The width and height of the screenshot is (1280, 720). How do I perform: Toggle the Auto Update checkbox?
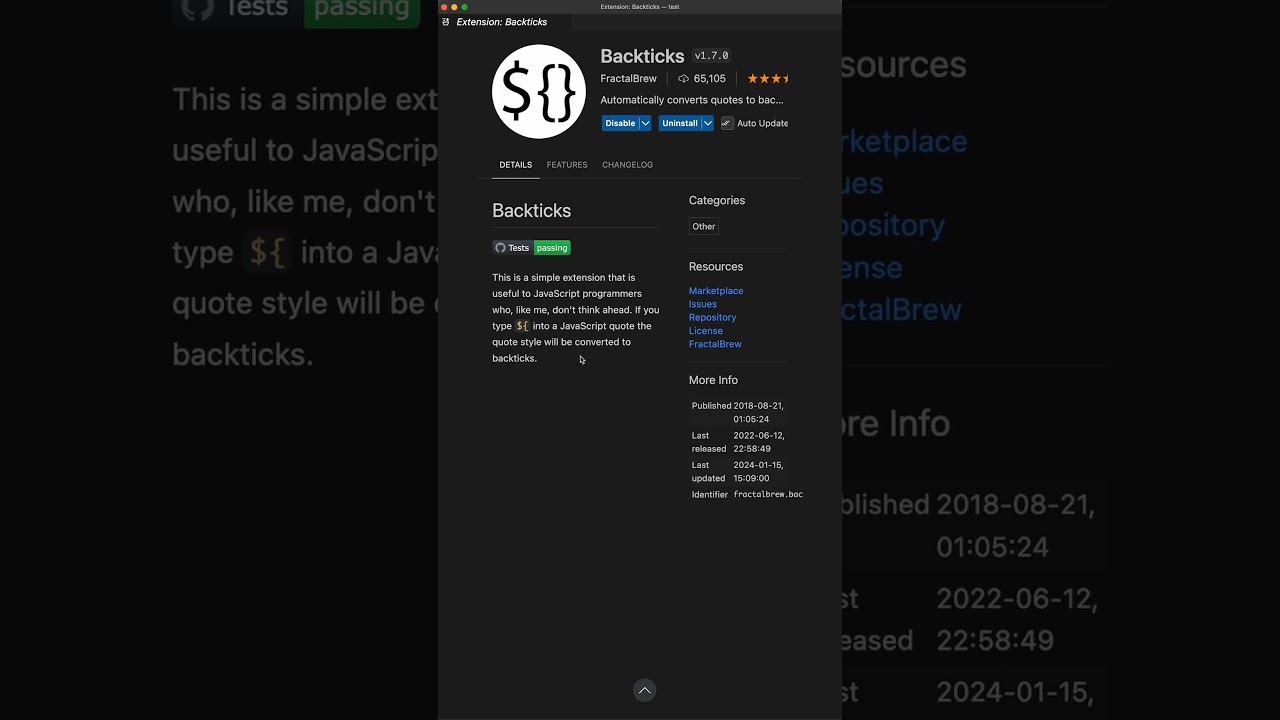point(727,123)
